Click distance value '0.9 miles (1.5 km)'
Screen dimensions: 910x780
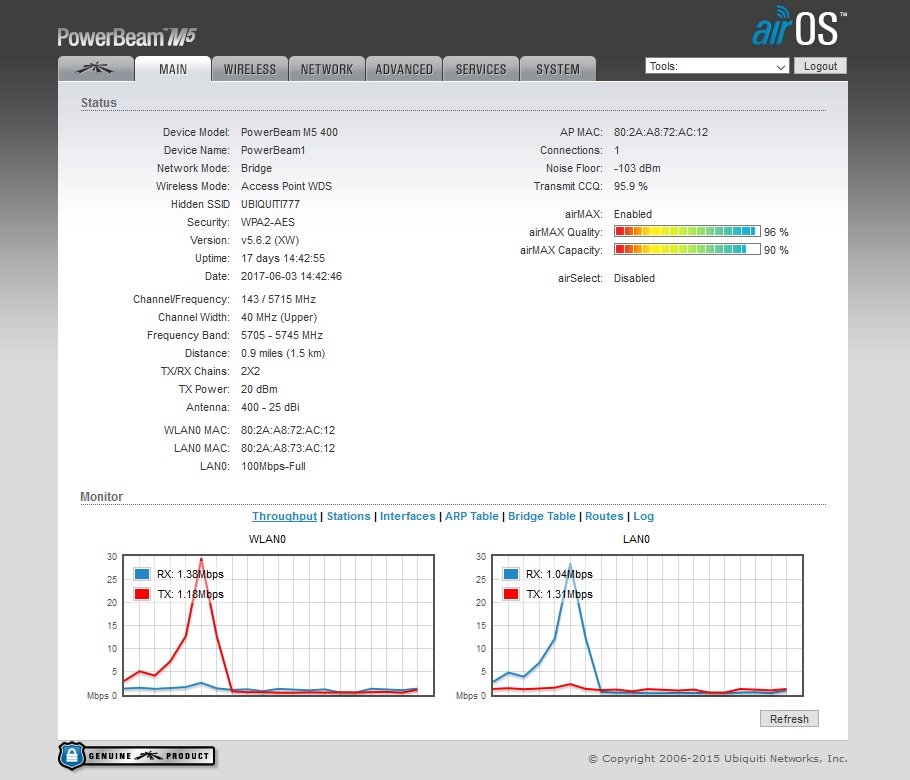click(x=283, y=353)
